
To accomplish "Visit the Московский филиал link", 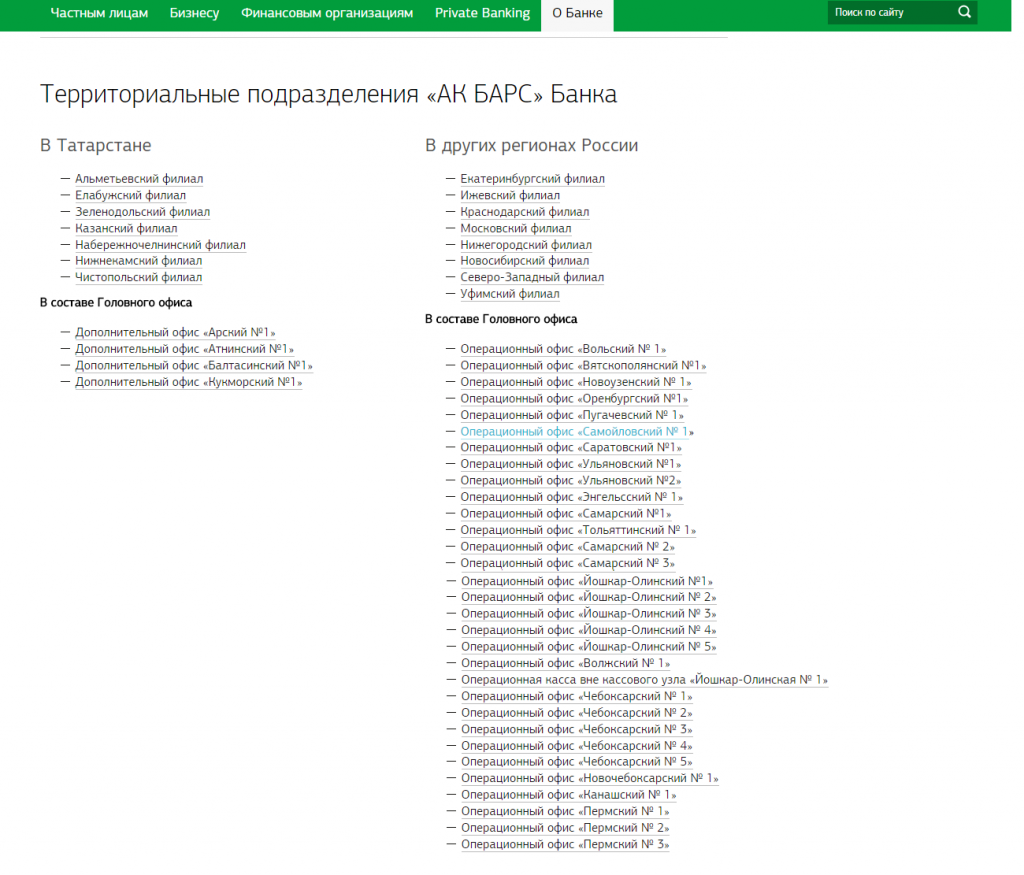I will pos(515,228).
